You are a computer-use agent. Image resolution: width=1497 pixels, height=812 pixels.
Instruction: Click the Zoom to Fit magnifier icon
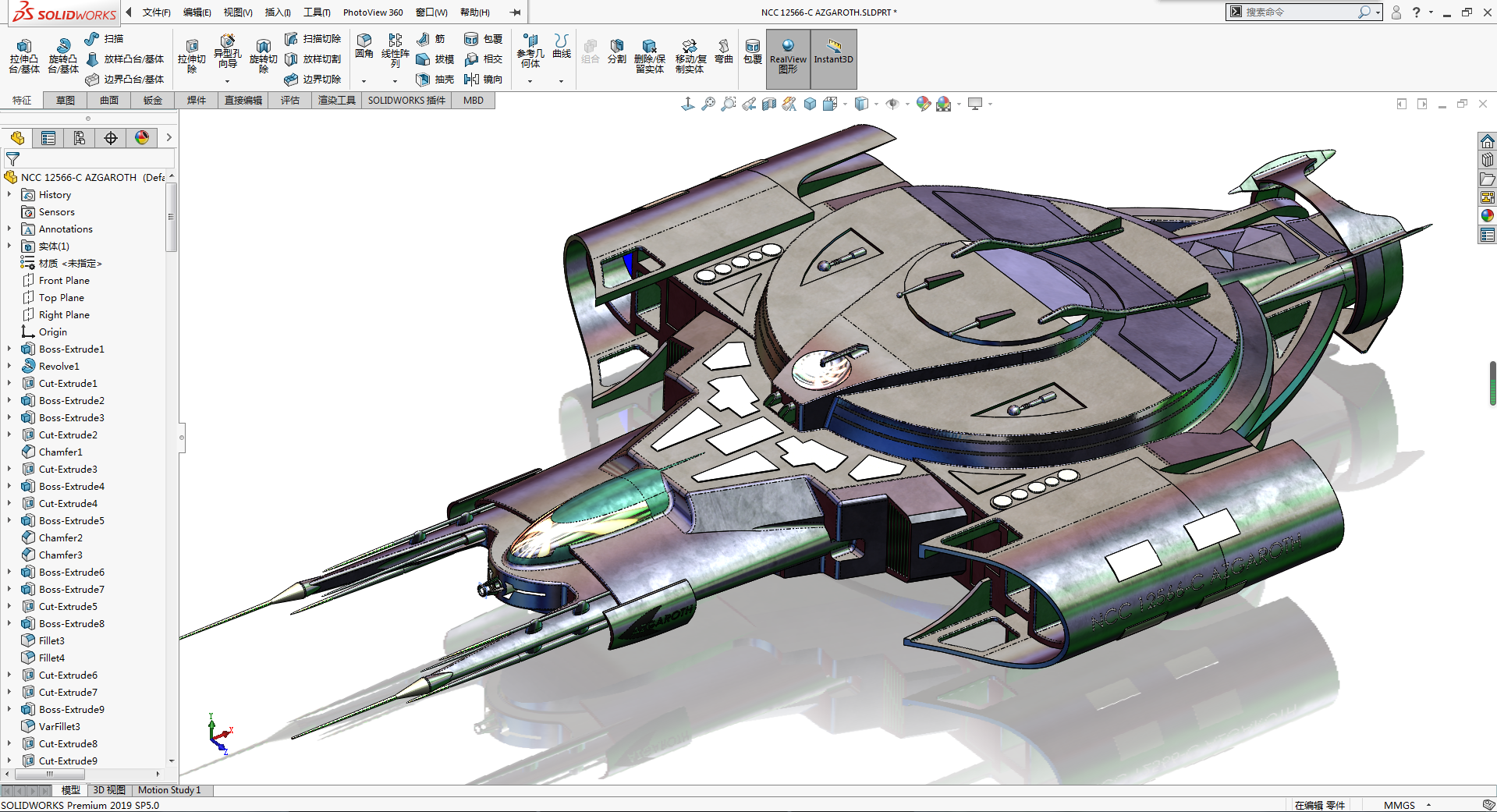click(x=708, y=104)
